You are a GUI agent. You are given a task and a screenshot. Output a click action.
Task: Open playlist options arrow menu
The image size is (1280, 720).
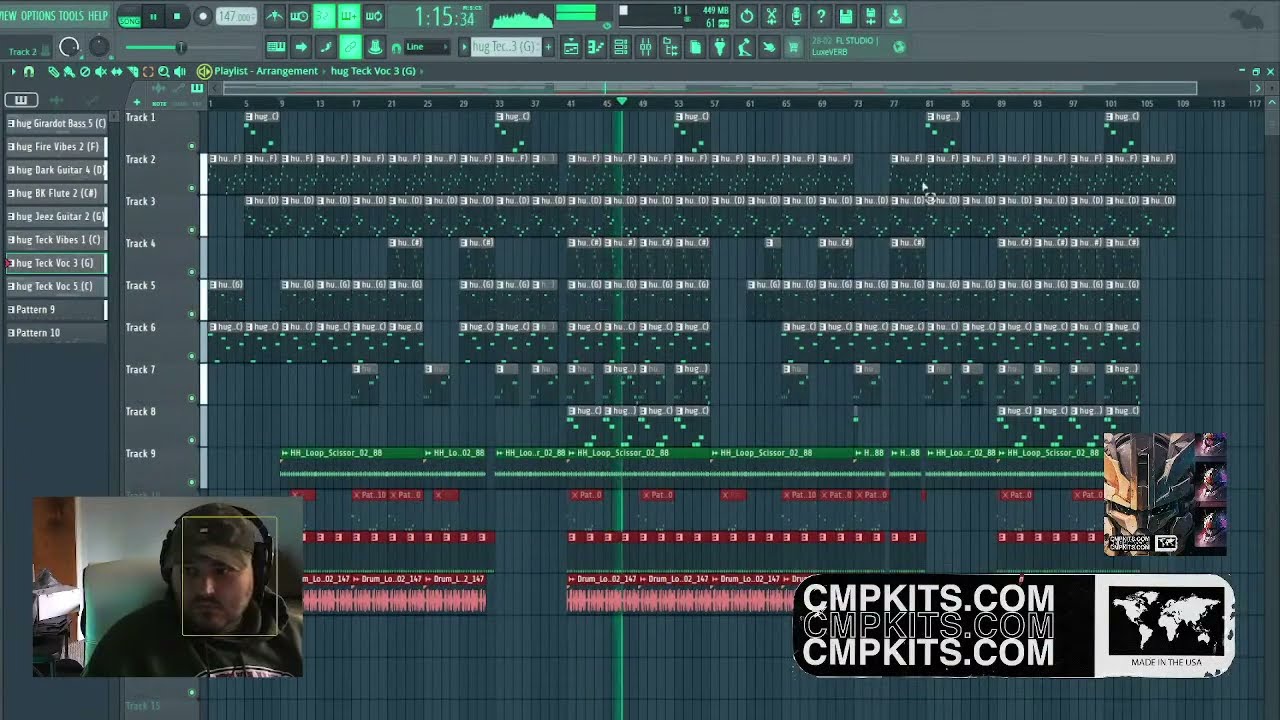pyautogui.click(x=13, y=71)
